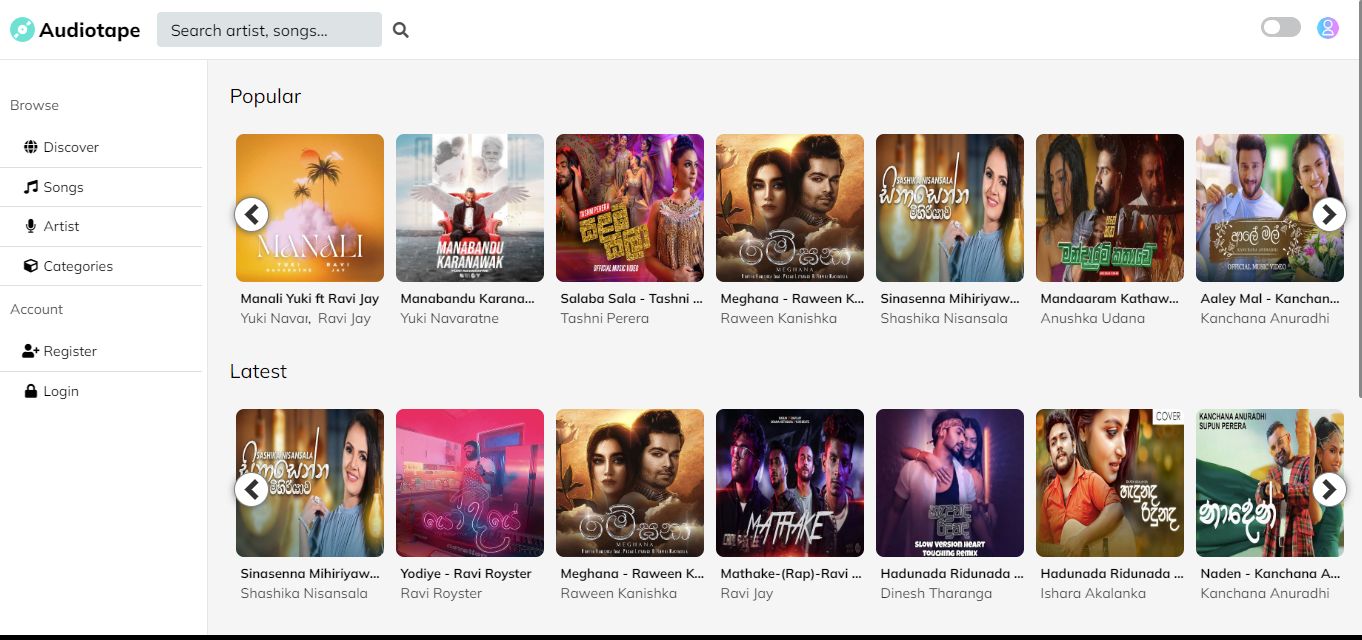Click artist name Tashni Perera
This screenshot has height=640, width=1362.
pos(605,318)
